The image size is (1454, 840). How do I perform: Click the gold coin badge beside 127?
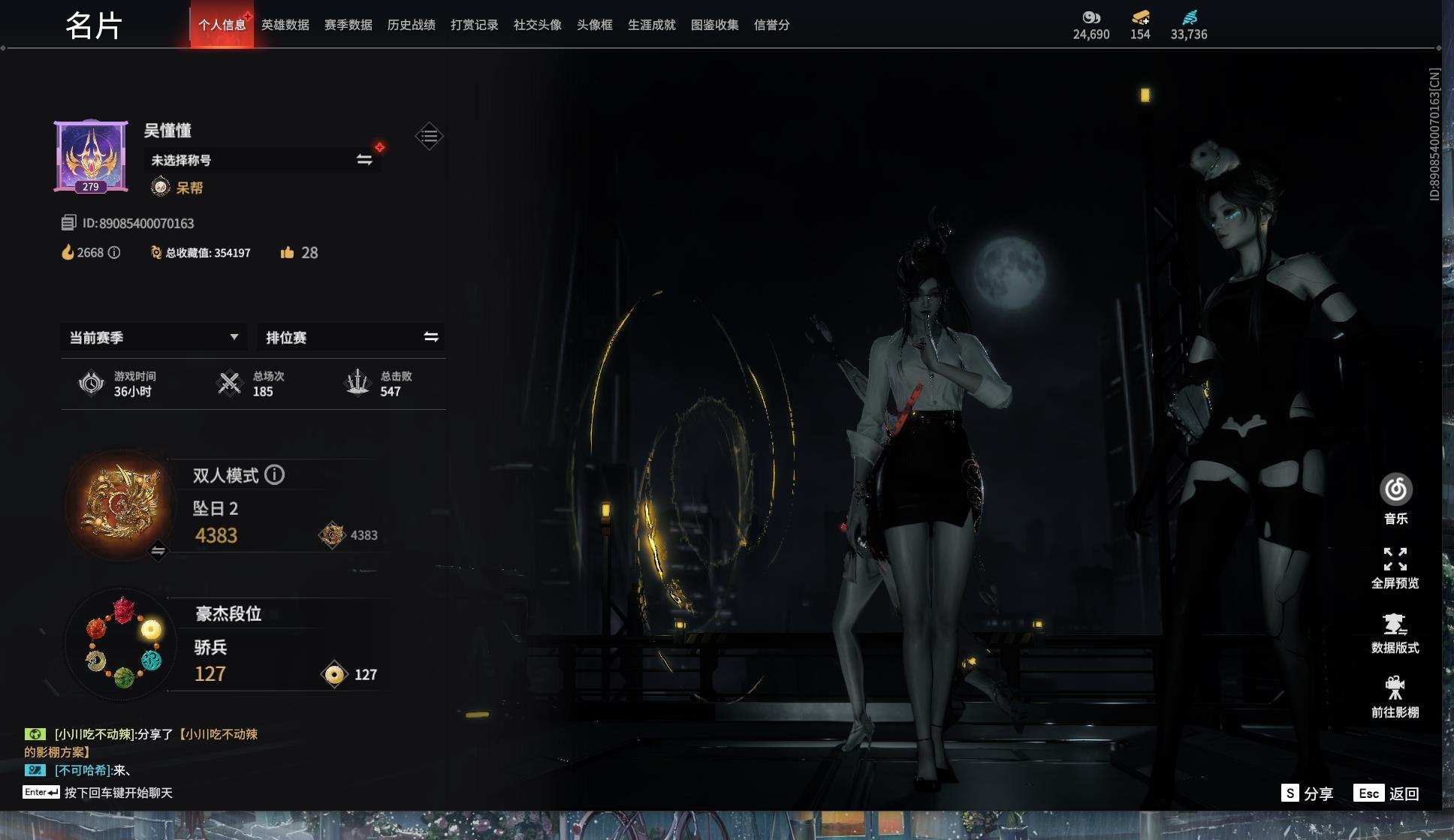[x=335, y=674]
